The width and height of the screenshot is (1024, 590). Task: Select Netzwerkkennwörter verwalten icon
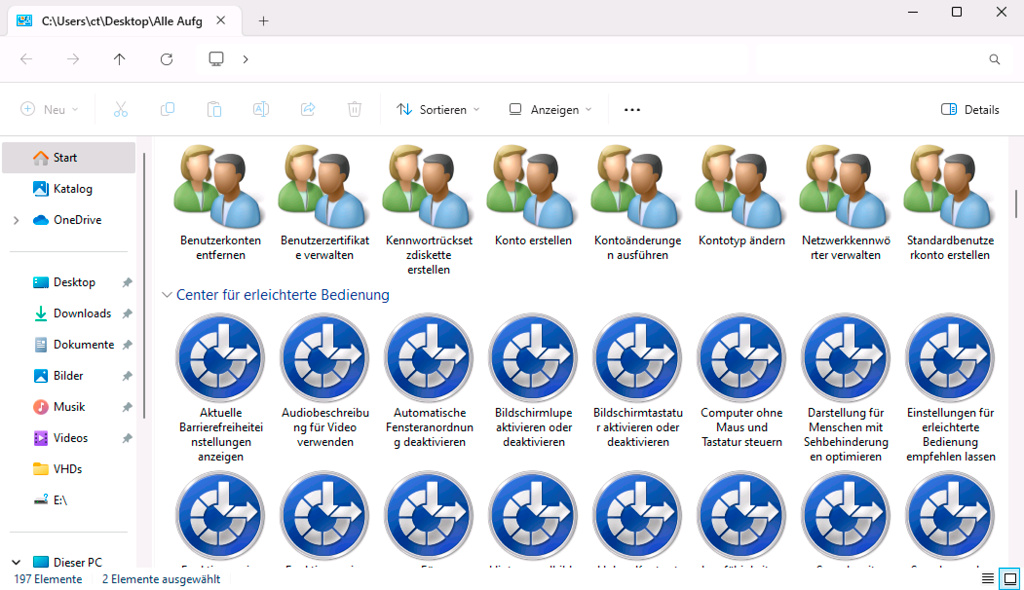[846, 187]
